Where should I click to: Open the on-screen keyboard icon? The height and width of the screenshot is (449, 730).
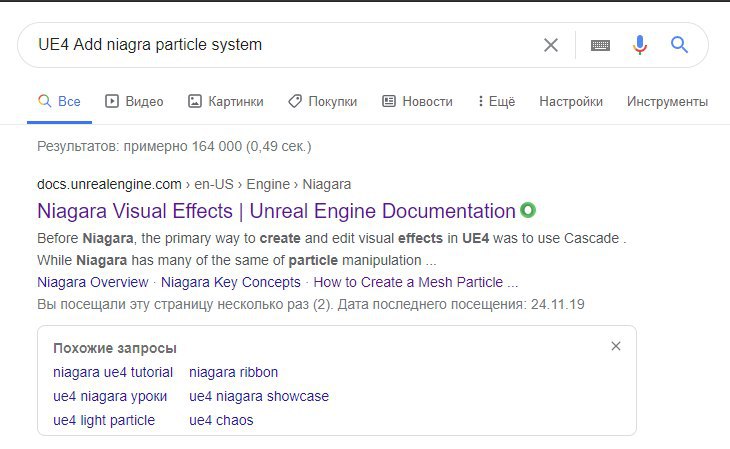pos(600,45)
